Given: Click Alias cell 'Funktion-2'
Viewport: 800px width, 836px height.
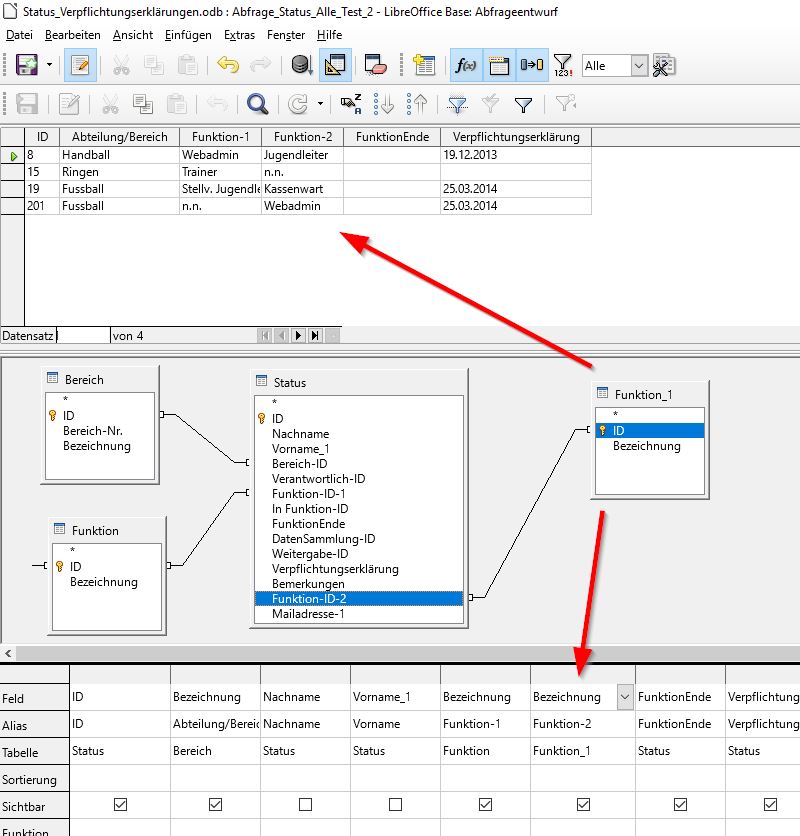Looking at the screenshot, I should coord(582,724).
